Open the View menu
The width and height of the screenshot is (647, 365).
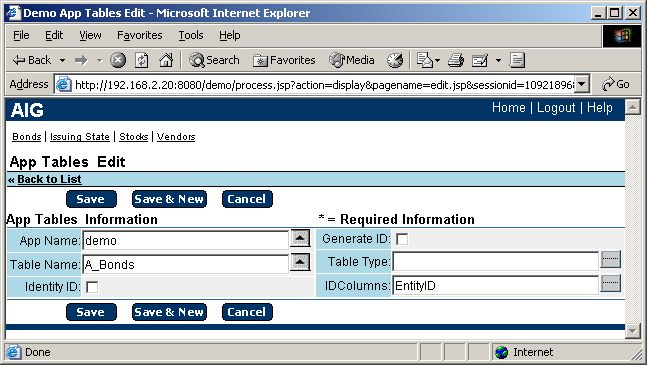pos(90,35)
